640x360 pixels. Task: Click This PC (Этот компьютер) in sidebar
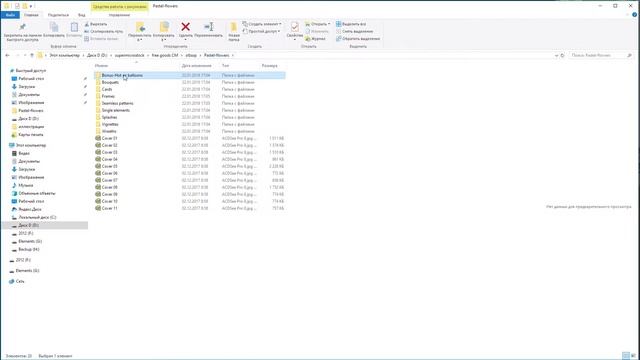31,145
